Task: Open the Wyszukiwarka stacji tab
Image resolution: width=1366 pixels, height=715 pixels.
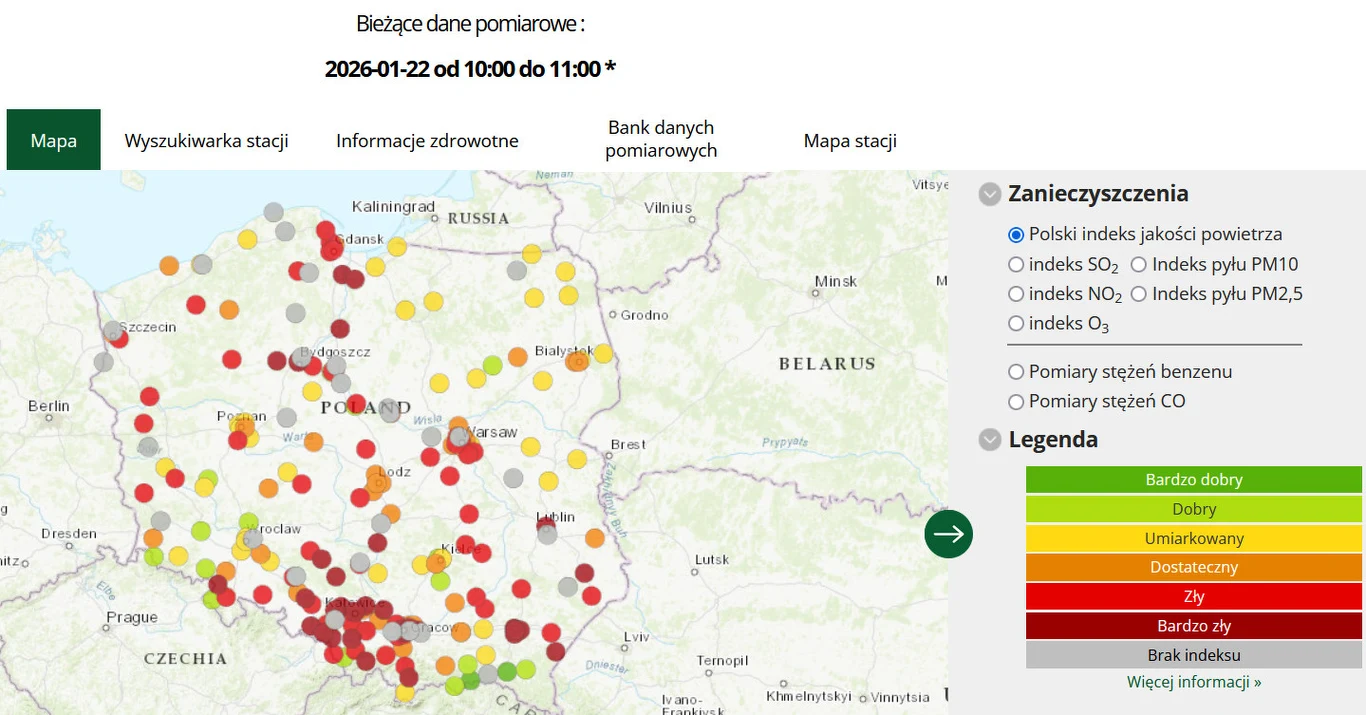Action: pos(206,140)
